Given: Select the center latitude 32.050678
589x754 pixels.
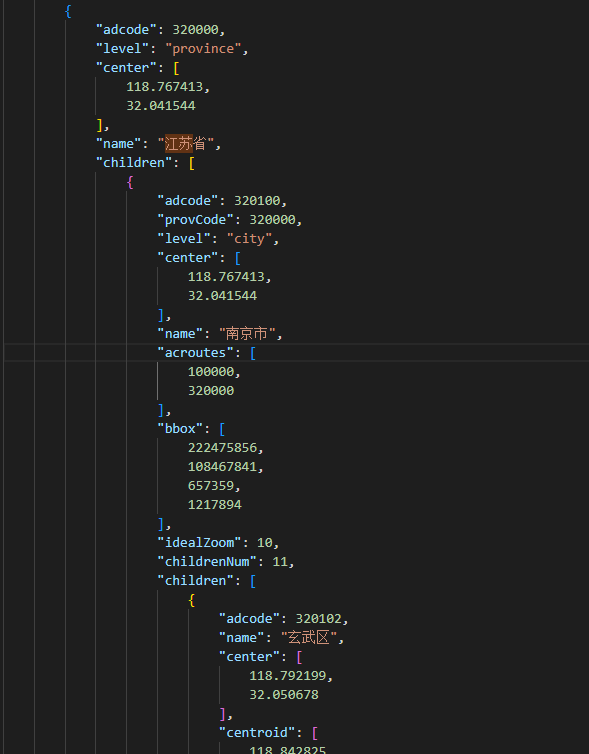Looking at the screenshot, I should click(x=284, y=694).
